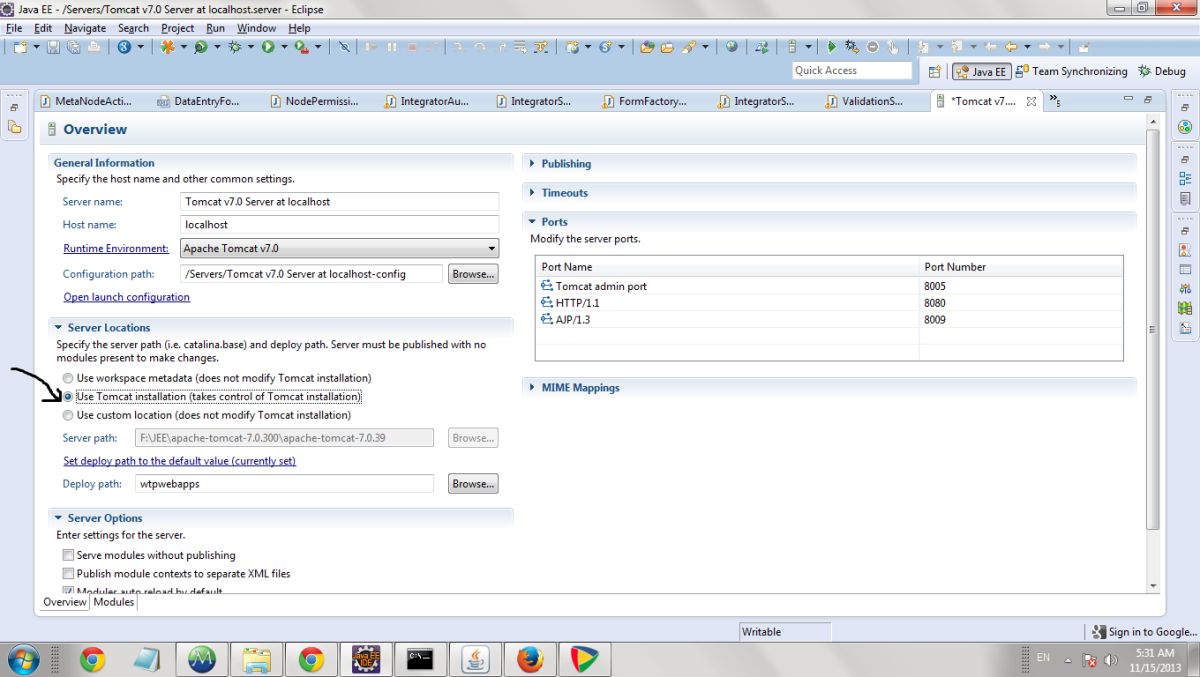Open the File menu
The height and width of the screenshot is (677, 1200).
click(14, 28)
